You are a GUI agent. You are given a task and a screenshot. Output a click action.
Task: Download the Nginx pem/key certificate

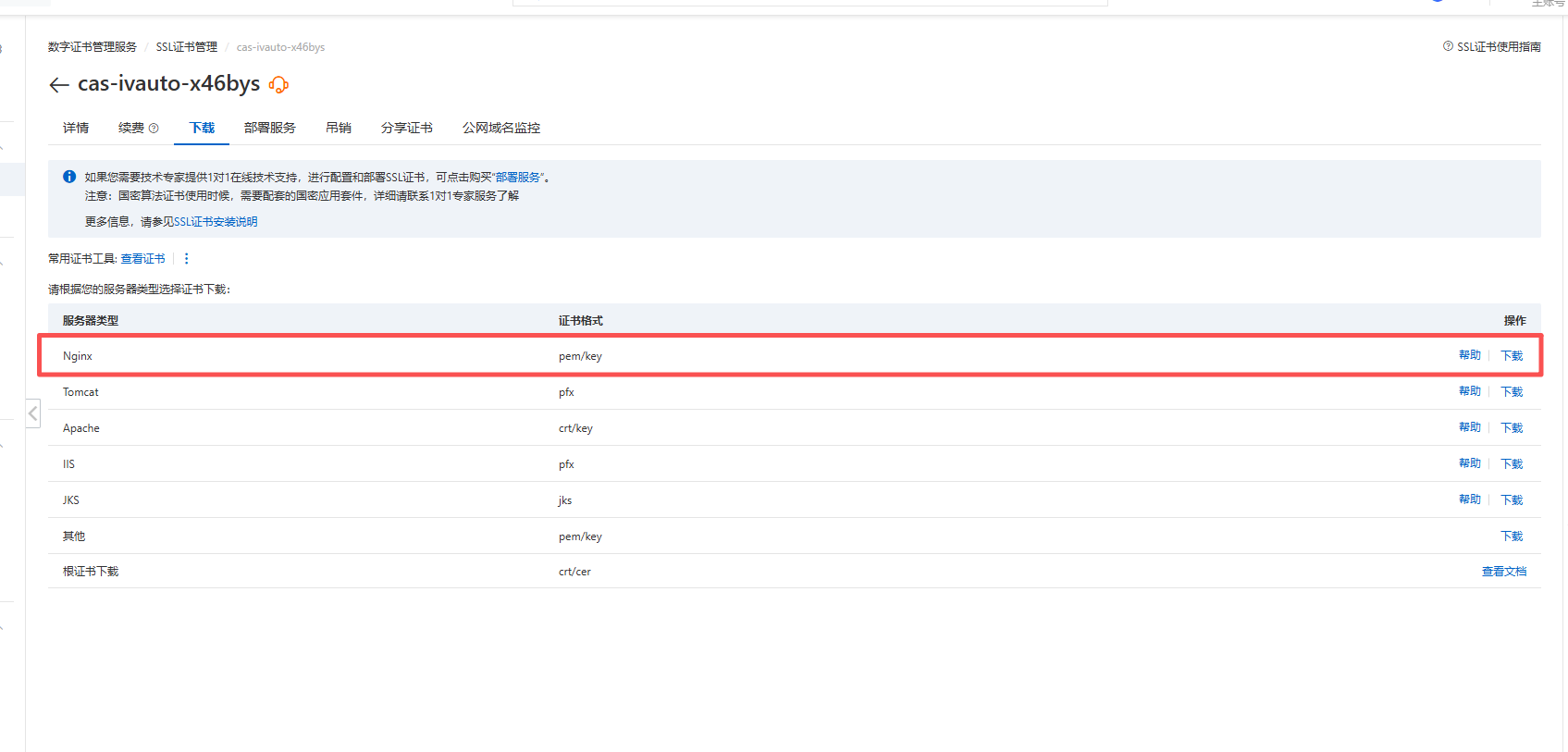tap(1512, 356)
